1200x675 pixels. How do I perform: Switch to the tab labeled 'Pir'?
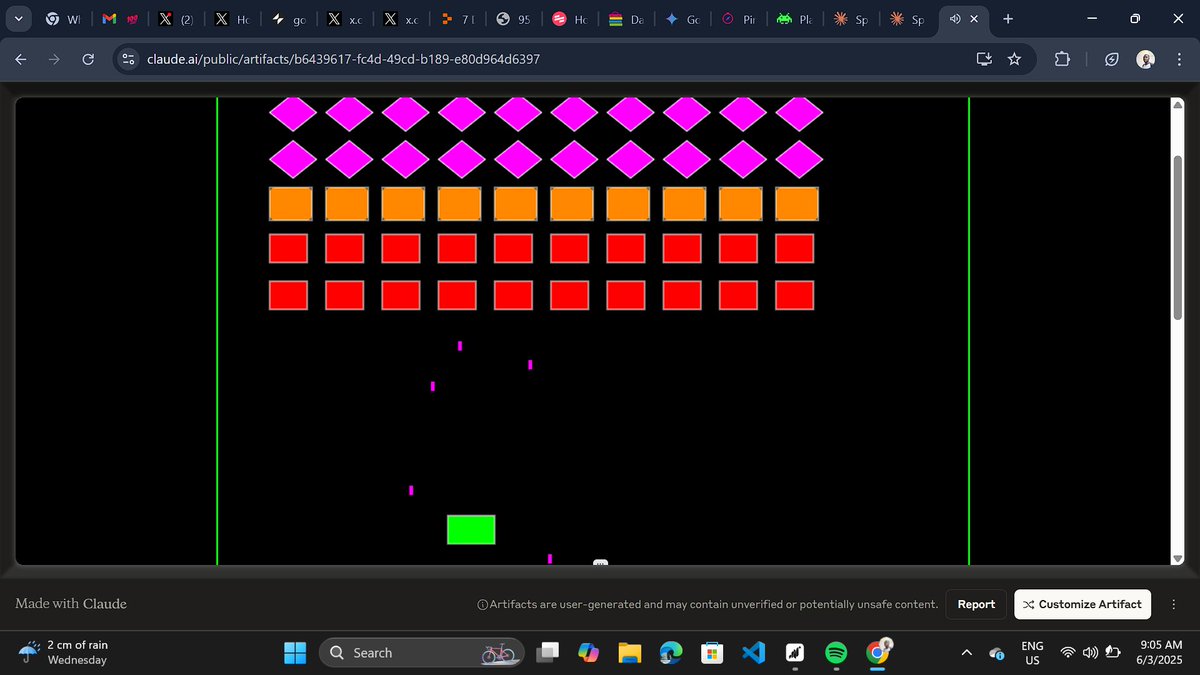[738, 19]
